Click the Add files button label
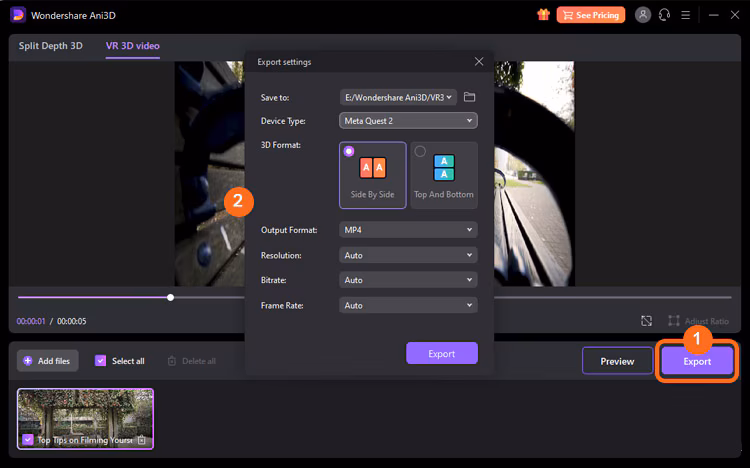Screen dimensions: 750x468 pyautogui.click(x=54, y=361)
